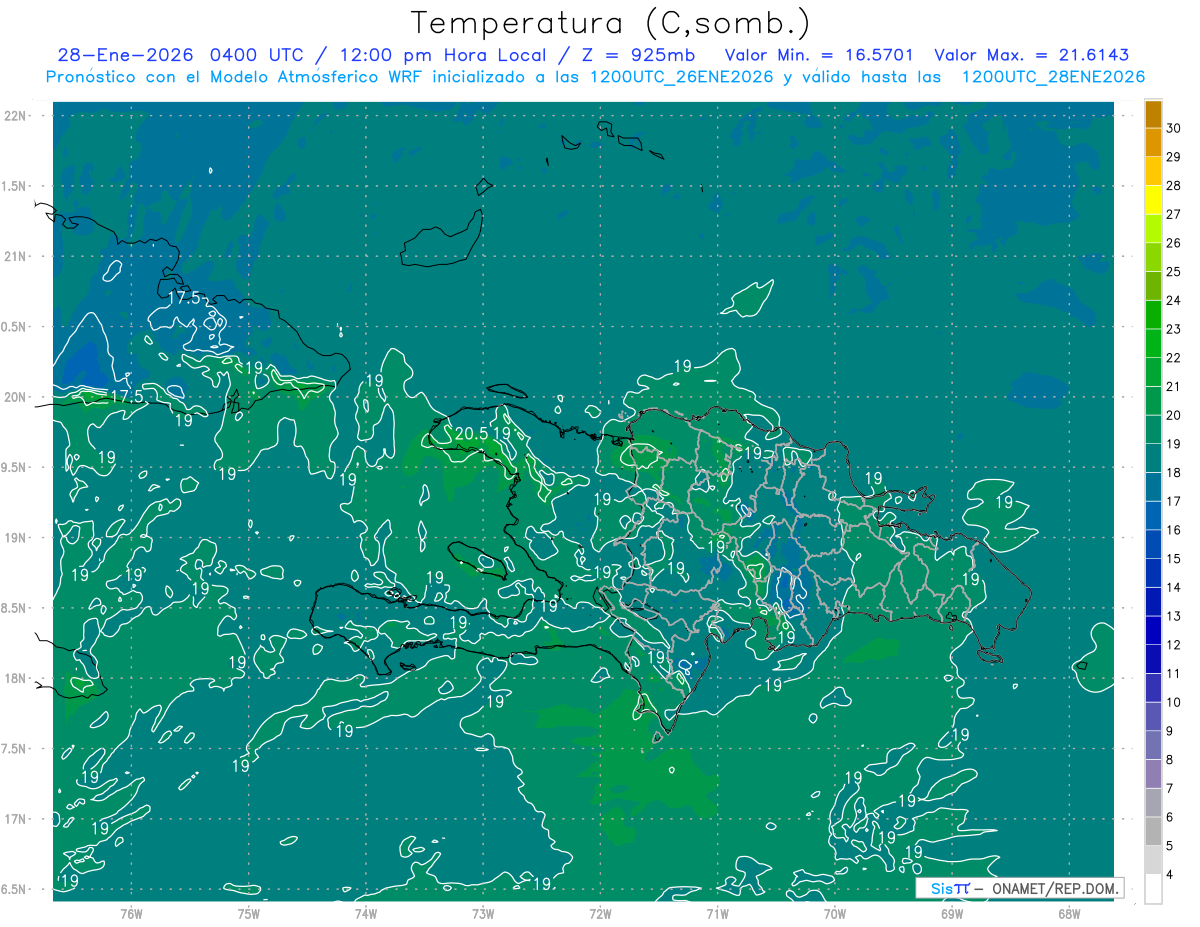The height and width of the screenshot is (927, 1200).
Task: Click latitude axis label "18N"
Action: pos(17,678)
